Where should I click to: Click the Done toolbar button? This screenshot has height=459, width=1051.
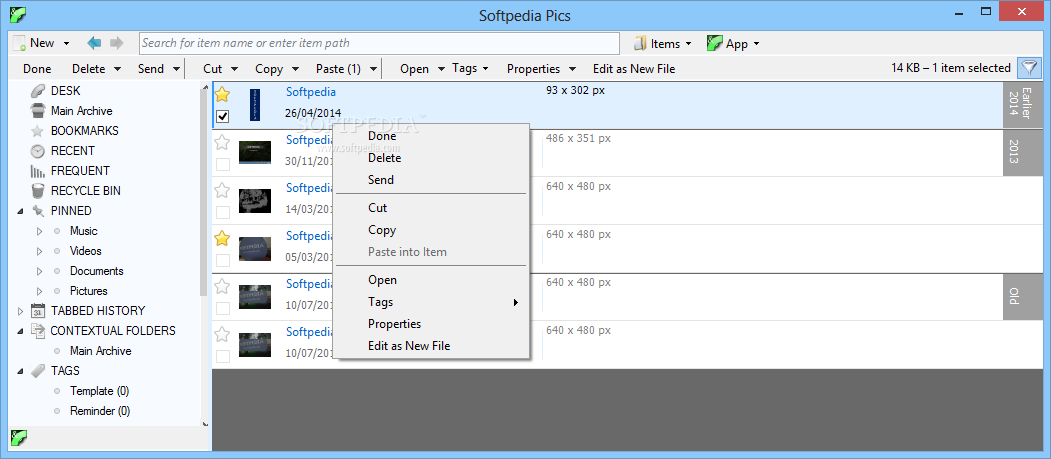click(37, 68)
